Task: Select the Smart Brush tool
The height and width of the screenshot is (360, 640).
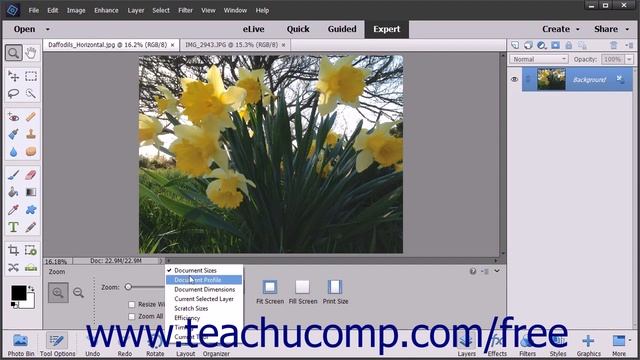Action: click(13, 134)
